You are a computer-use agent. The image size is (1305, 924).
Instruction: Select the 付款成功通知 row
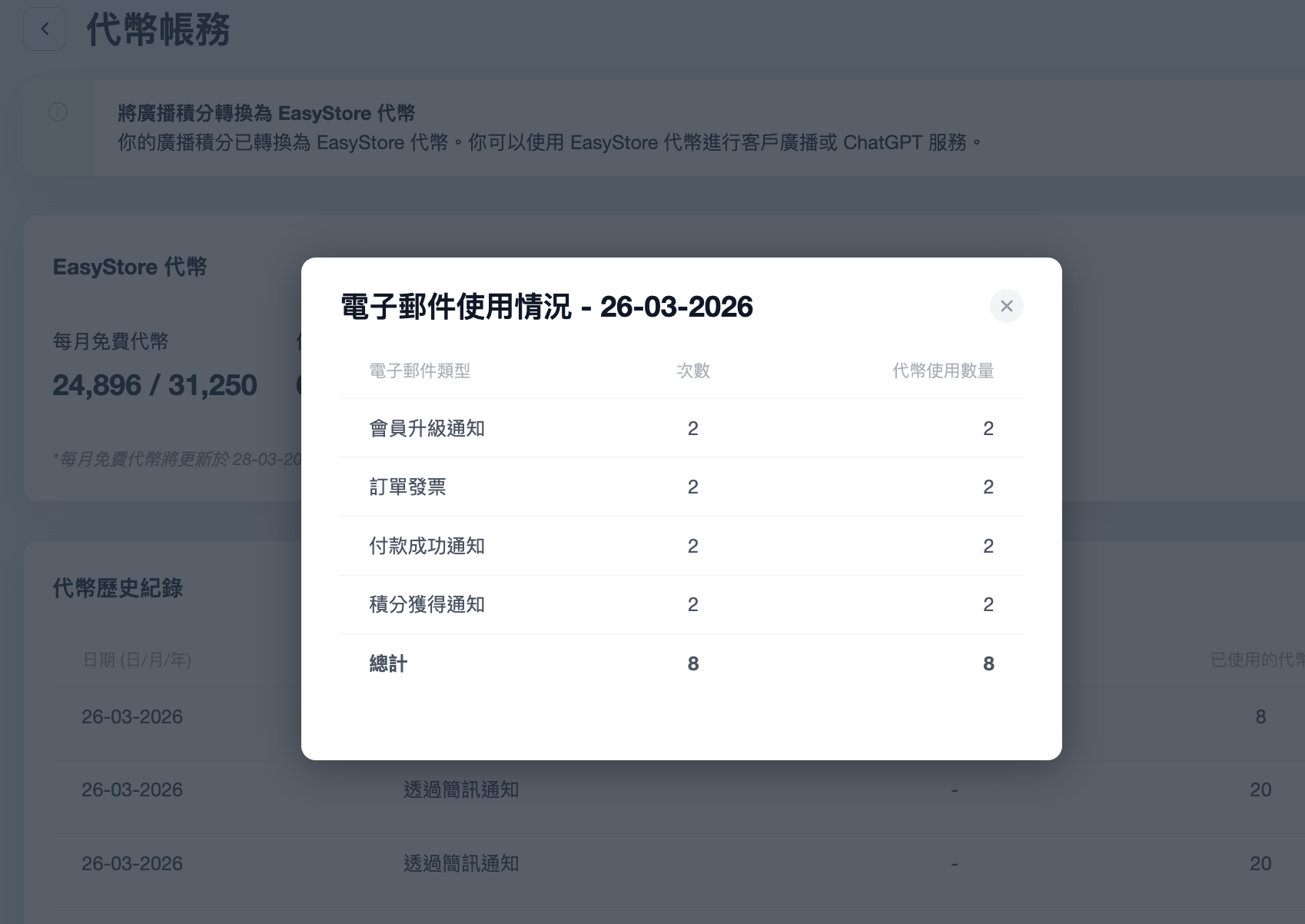(427, 546)
